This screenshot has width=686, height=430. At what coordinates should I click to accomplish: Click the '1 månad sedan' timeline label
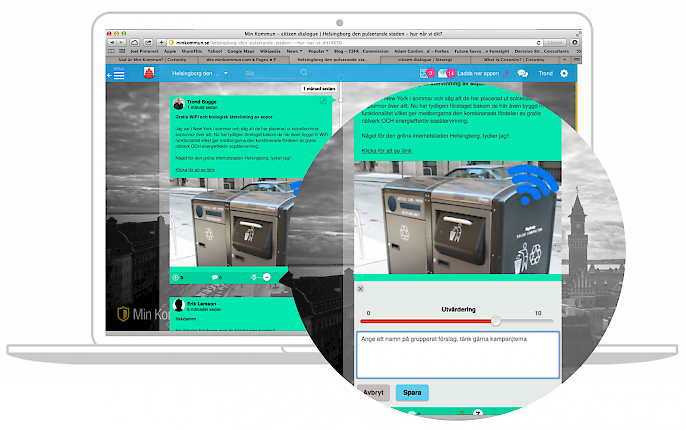[x=319, y=88]
